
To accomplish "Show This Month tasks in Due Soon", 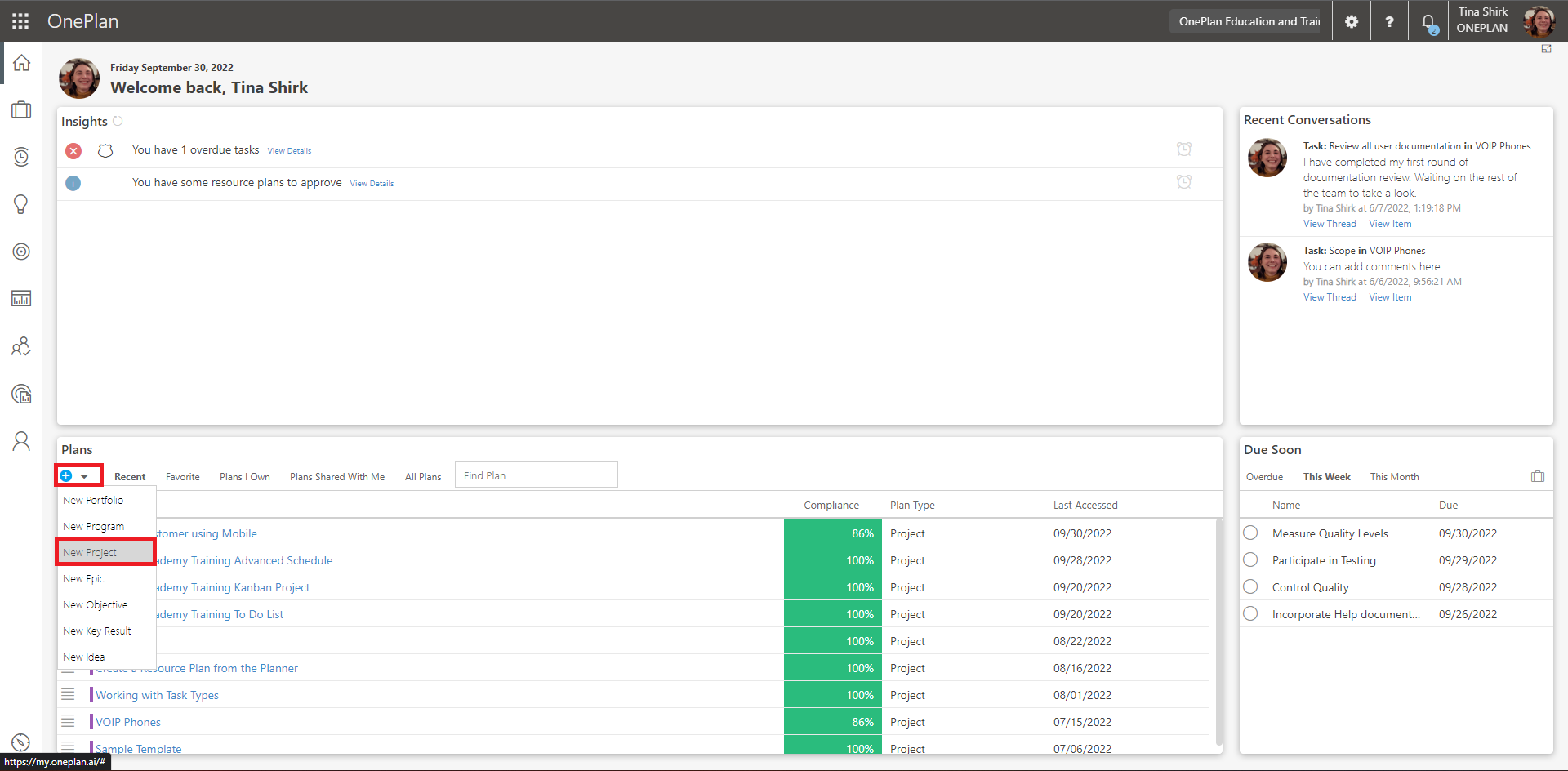I will [x=1395, y=477].
